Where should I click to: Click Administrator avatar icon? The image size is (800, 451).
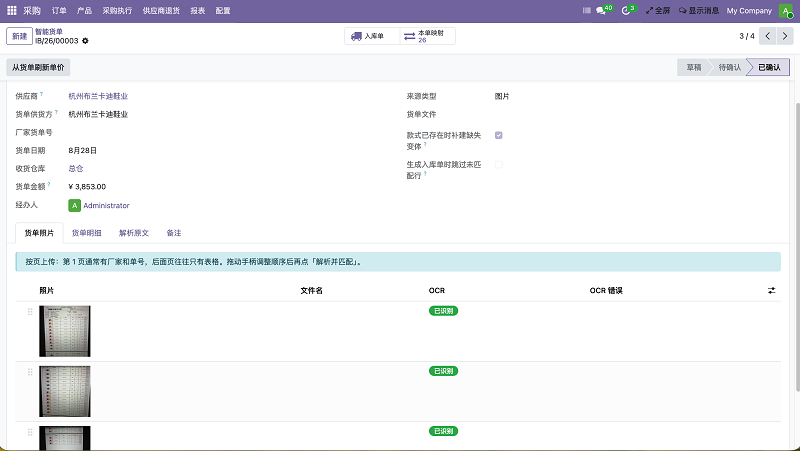tap(74, 206)
